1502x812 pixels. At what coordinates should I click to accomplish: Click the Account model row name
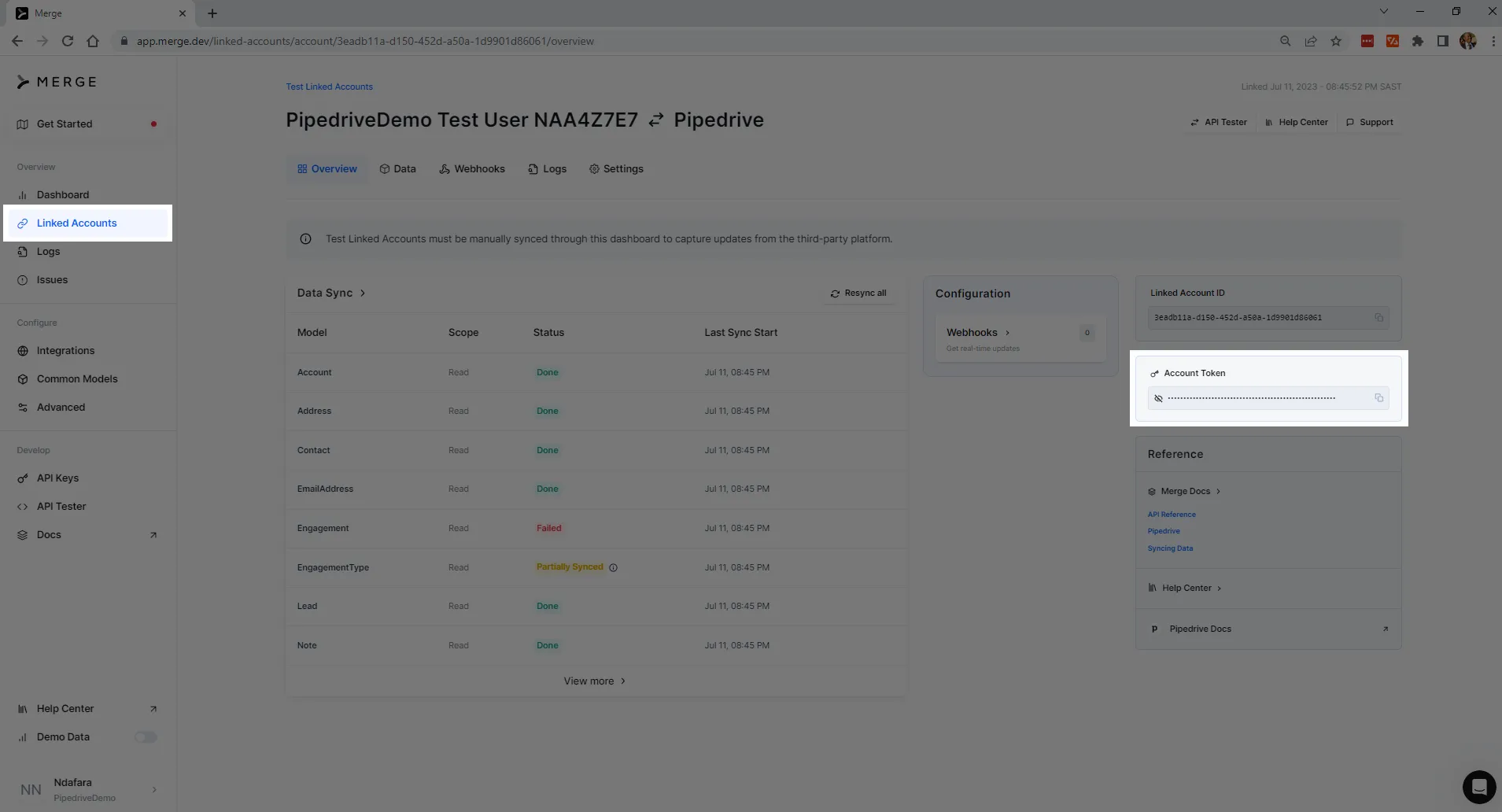point(314,372)
